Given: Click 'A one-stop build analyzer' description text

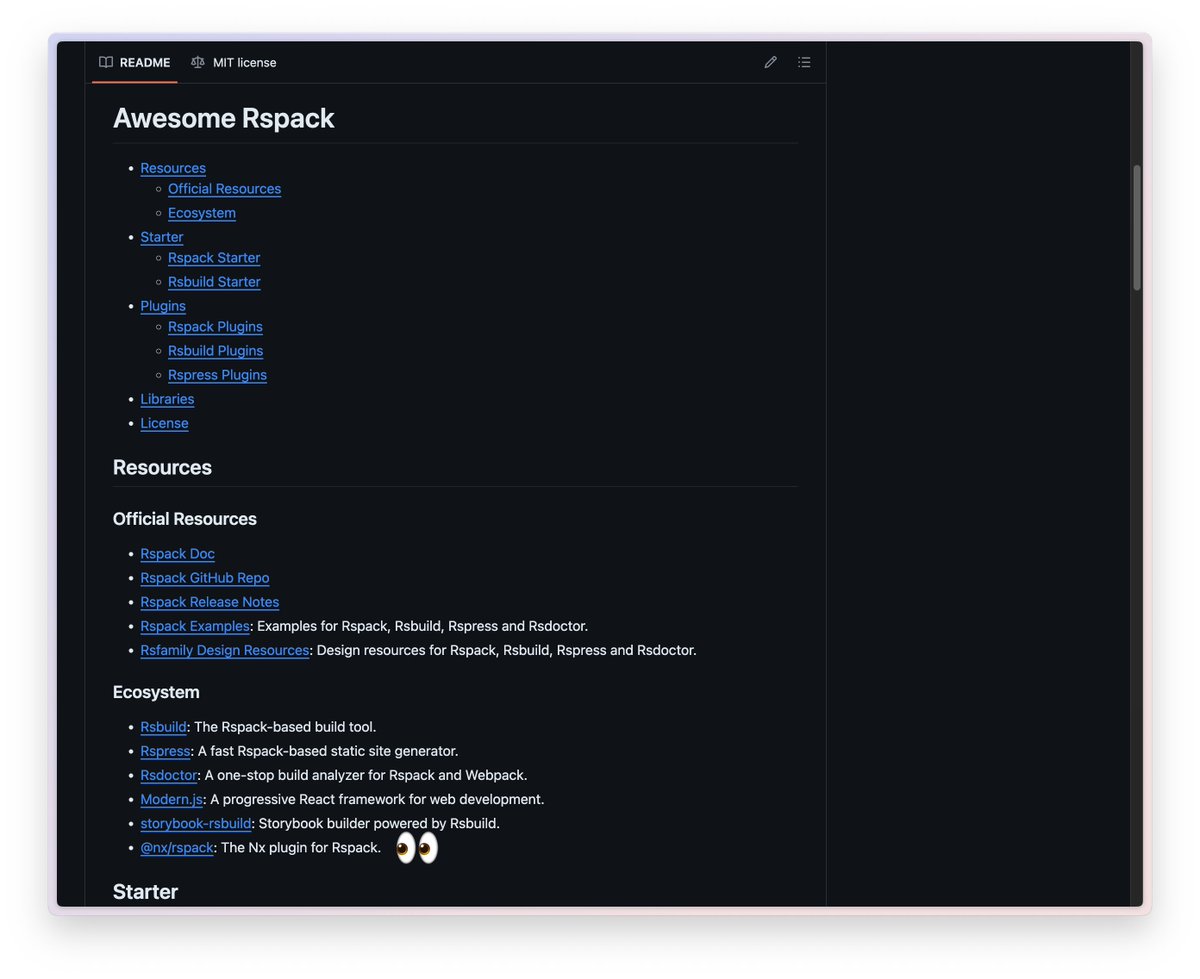Looking at the screenshot, I should 366,775.
